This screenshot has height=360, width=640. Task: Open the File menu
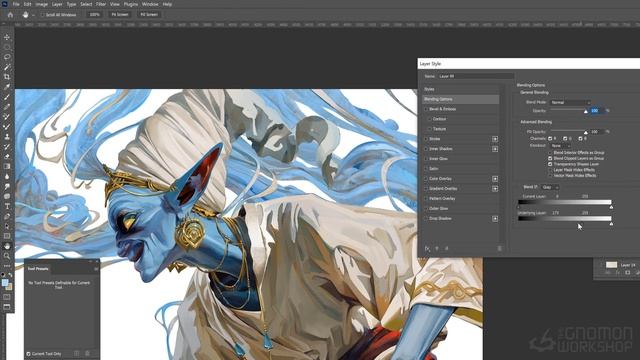16,4
